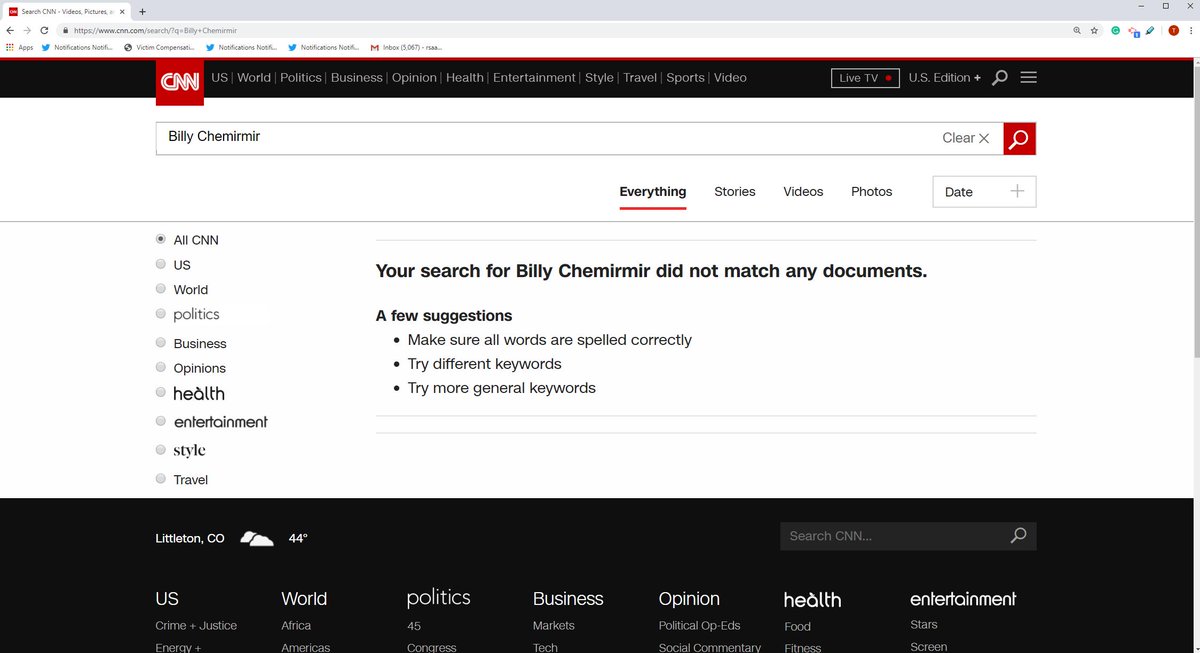Image resolution: width=1200 pixels, height=653 pixels.
Task: Select the entertainment section radio button
Action: (x=161, y=421)
